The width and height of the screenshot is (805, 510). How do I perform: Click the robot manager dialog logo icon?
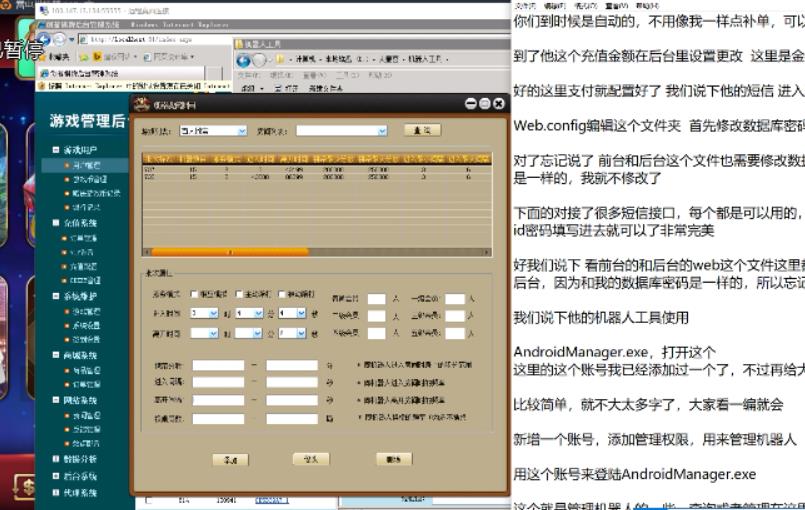140,103
